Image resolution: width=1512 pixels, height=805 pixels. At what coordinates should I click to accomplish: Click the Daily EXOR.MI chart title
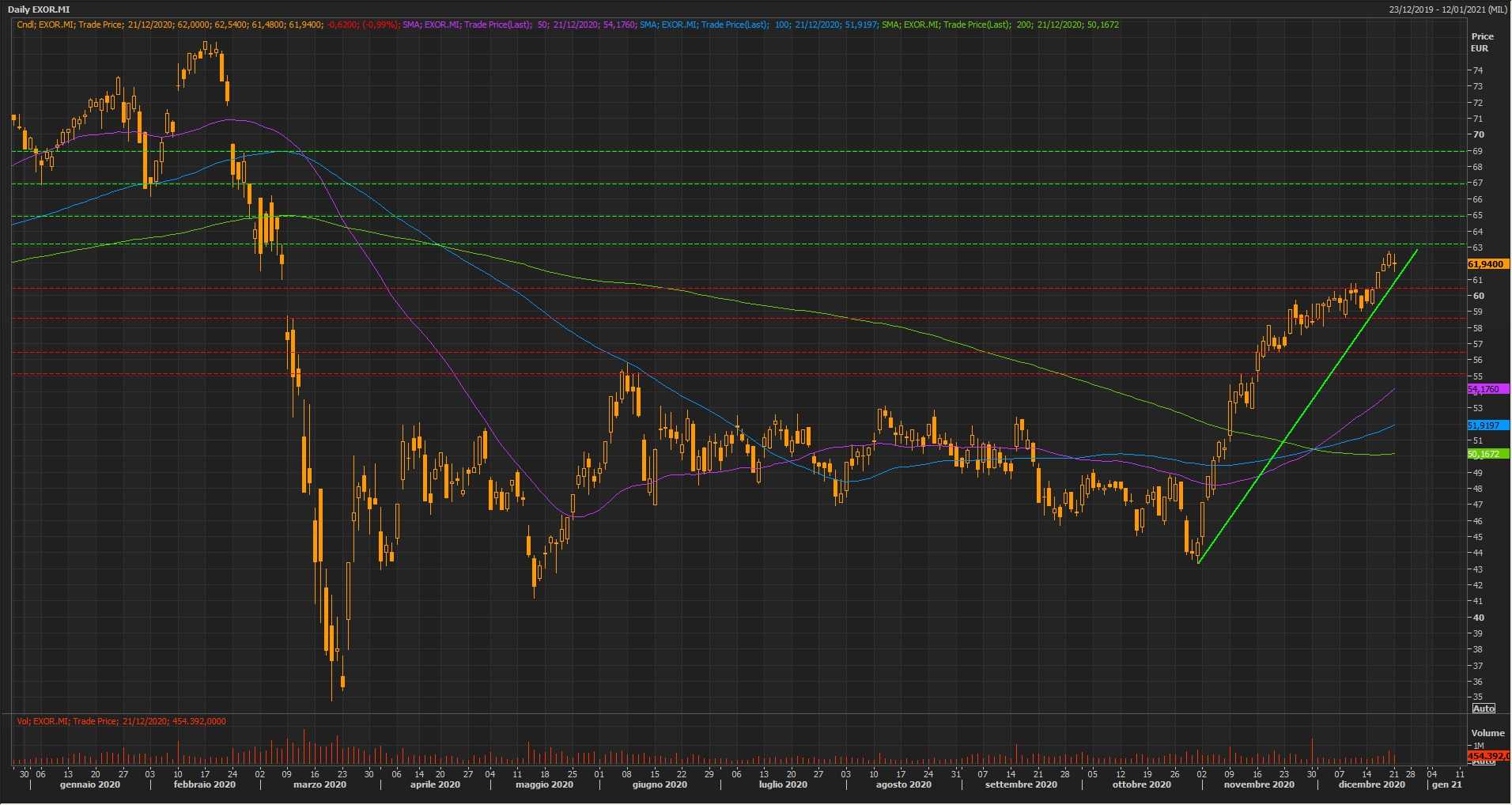(x=39, y=9)
